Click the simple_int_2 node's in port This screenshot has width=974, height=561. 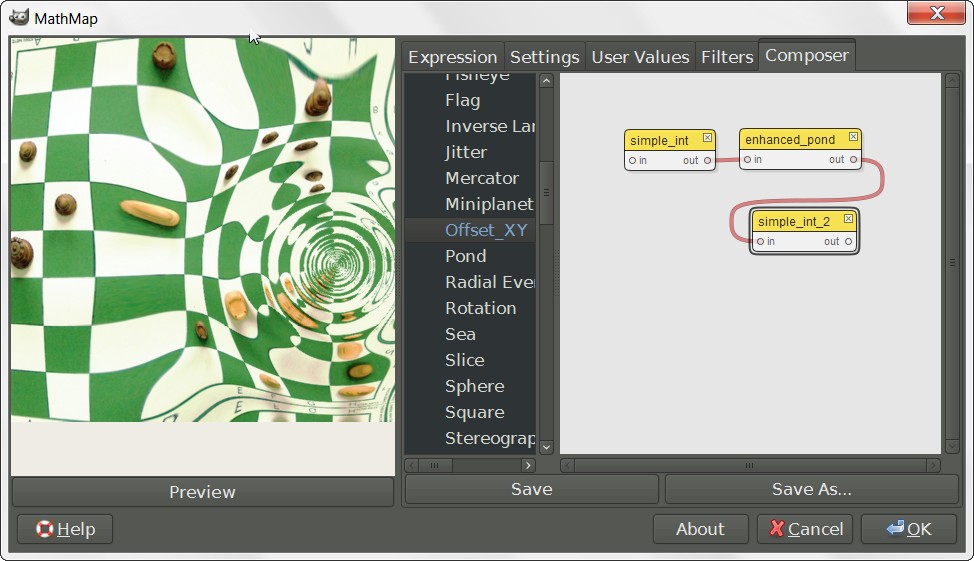[760, 242]
